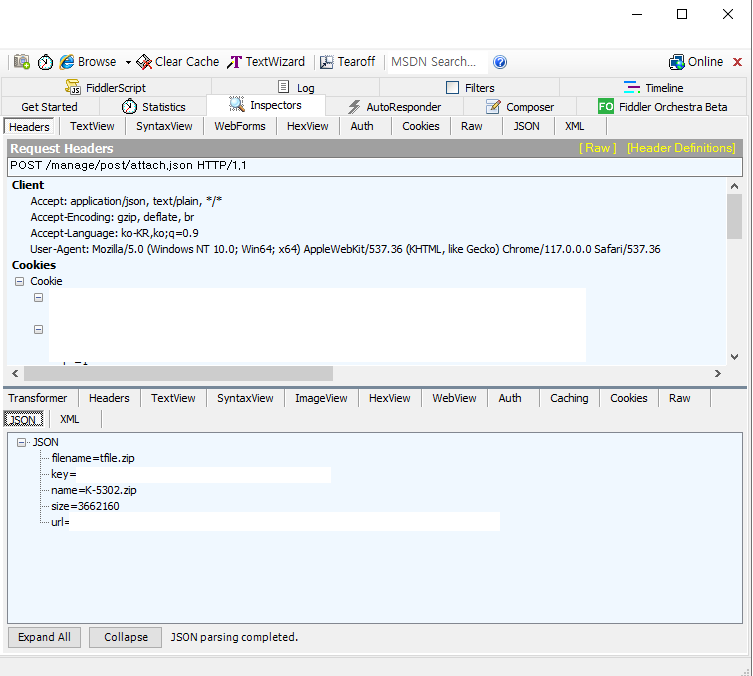The image size is (753, 676).
Task: Select request JSON tab
Action: (x=527, y=126)
